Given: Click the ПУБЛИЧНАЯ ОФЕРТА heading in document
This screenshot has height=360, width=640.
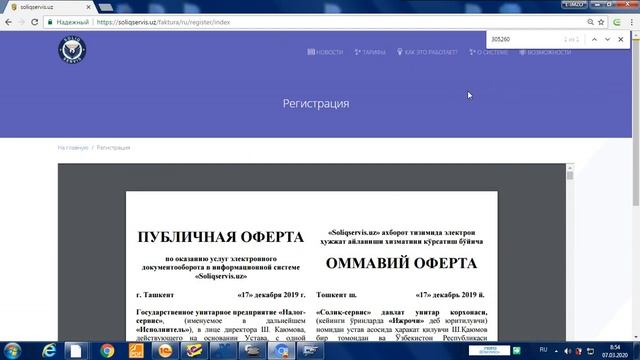Looking at the screenshot, I should (220, 237).
